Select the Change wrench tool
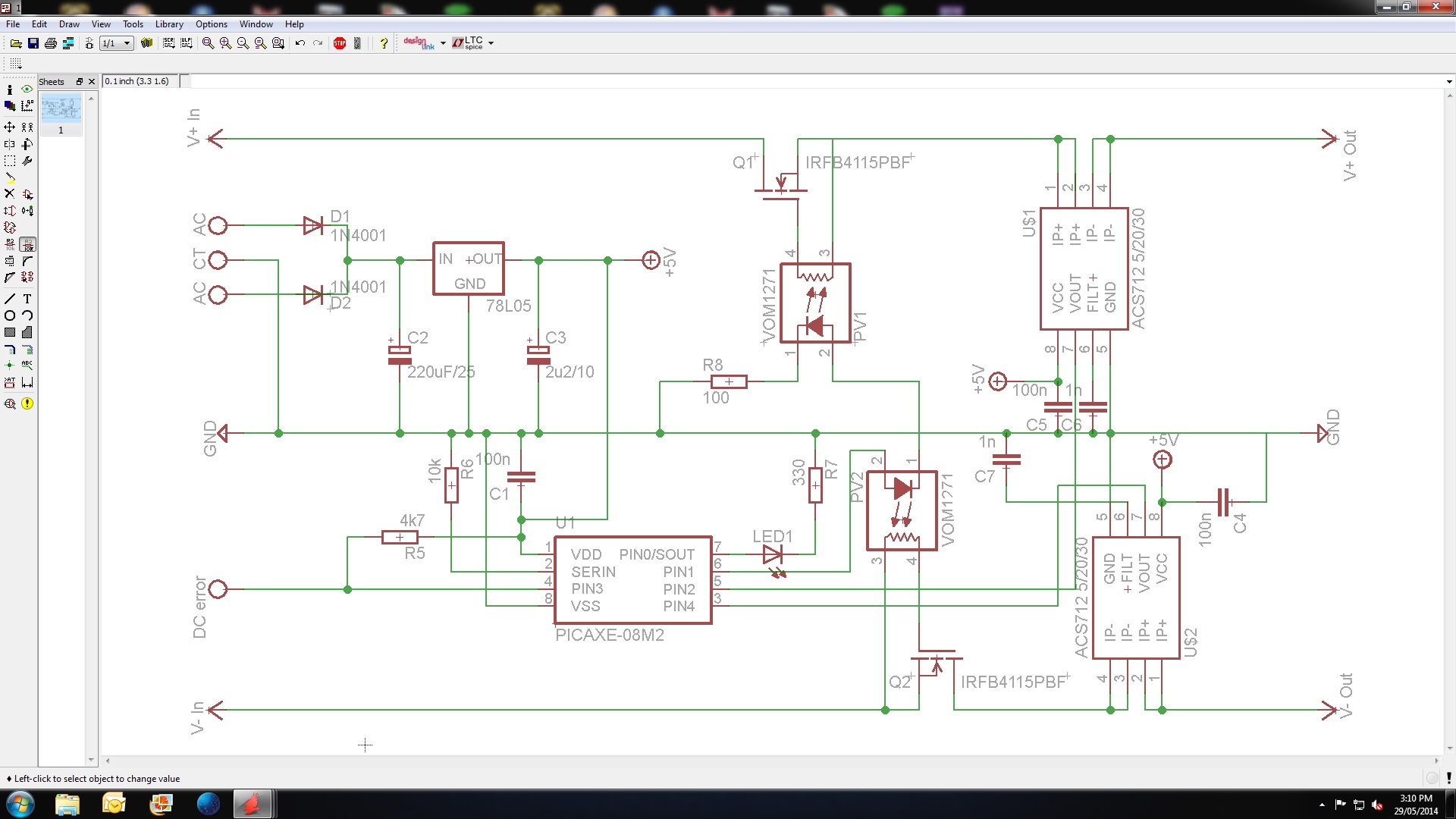The image size is (1456, 819). click(x=27, y=161)
